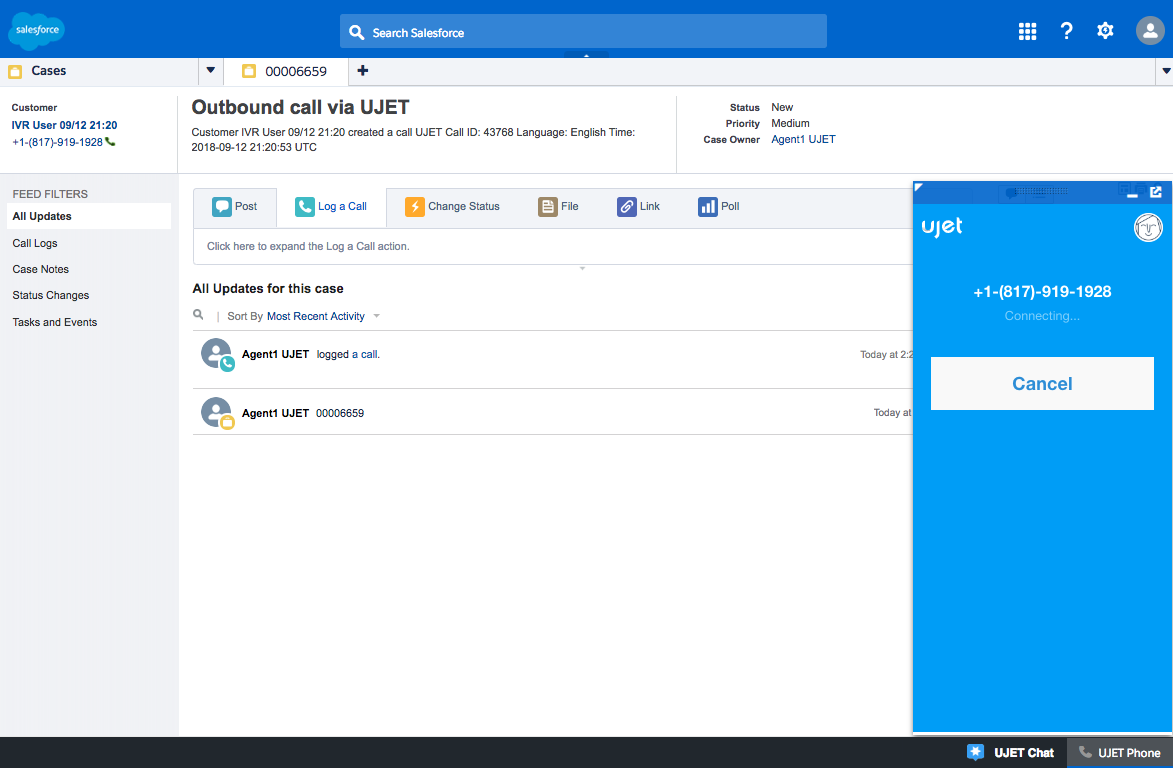This screenshot has width=1173, height=768.
Task: Click the Help question mark icon
Action: 1066,31
